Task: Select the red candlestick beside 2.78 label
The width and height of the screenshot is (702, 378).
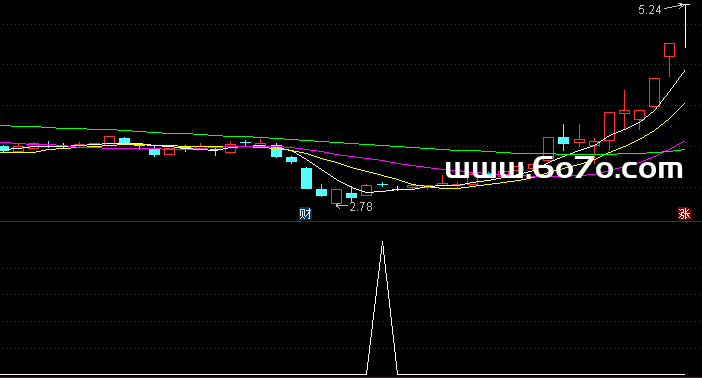Action: (x=336, y=196)
